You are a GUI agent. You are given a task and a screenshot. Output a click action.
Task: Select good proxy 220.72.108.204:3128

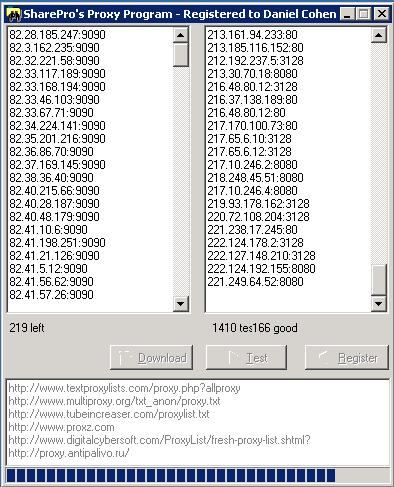click(x=258, y=217)
